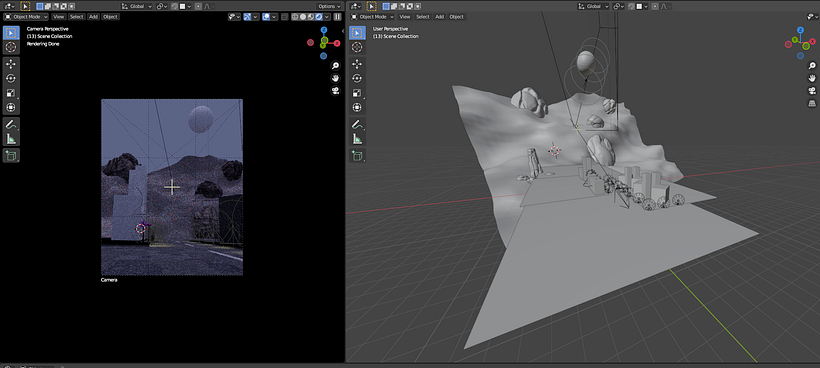The width and height of the screenshot is (820, 368).
Task: Pause the viewport render preview
Action: 337,17
